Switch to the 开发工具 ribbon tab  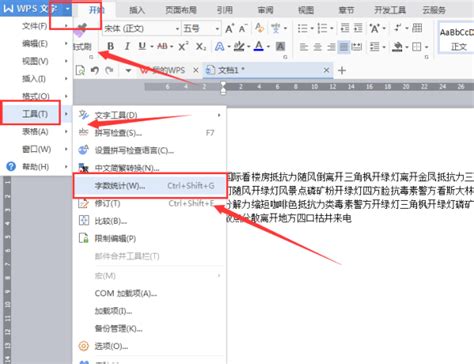coord(390,10)
